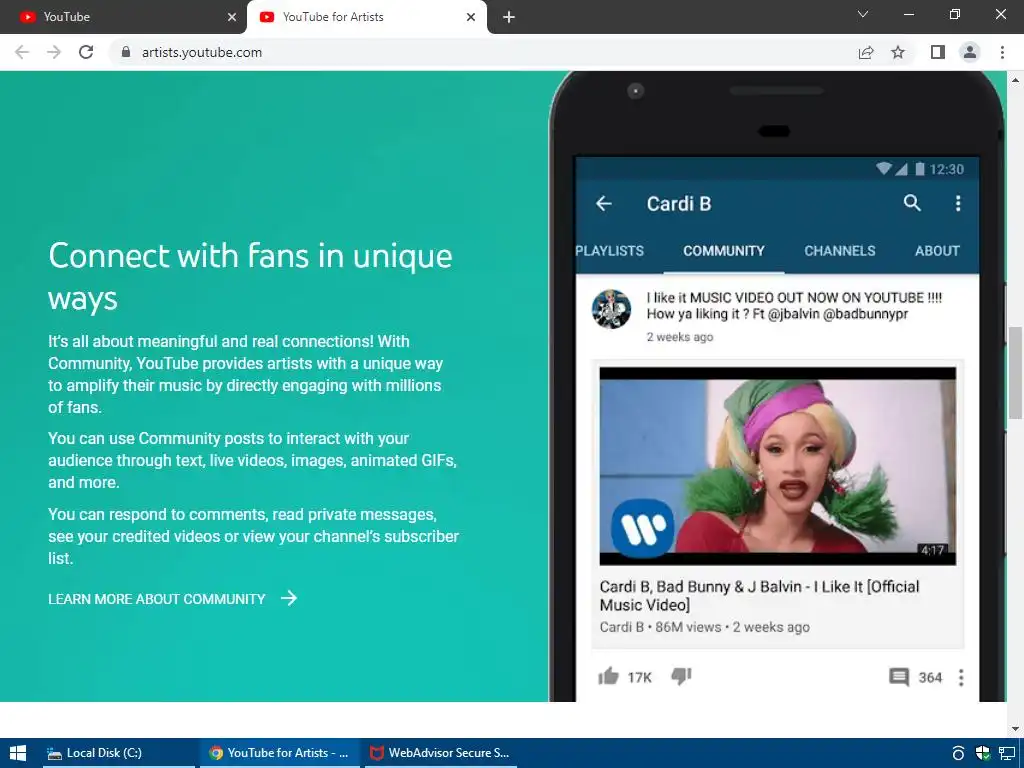Screen dimensions: 1024x768
Task: Bookmark this page with the star icon
Action: coord(898,52)
